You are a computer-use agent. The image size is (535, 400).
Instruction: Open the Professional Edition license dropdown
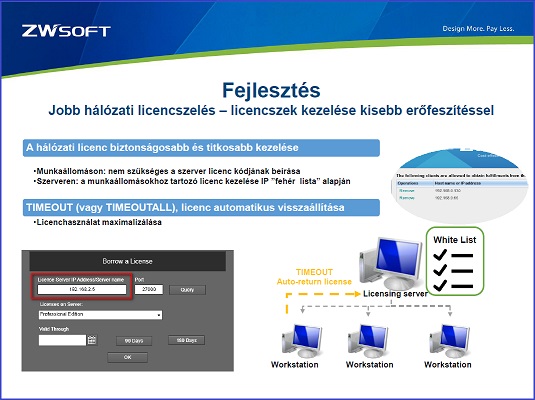tap(100, 315)
